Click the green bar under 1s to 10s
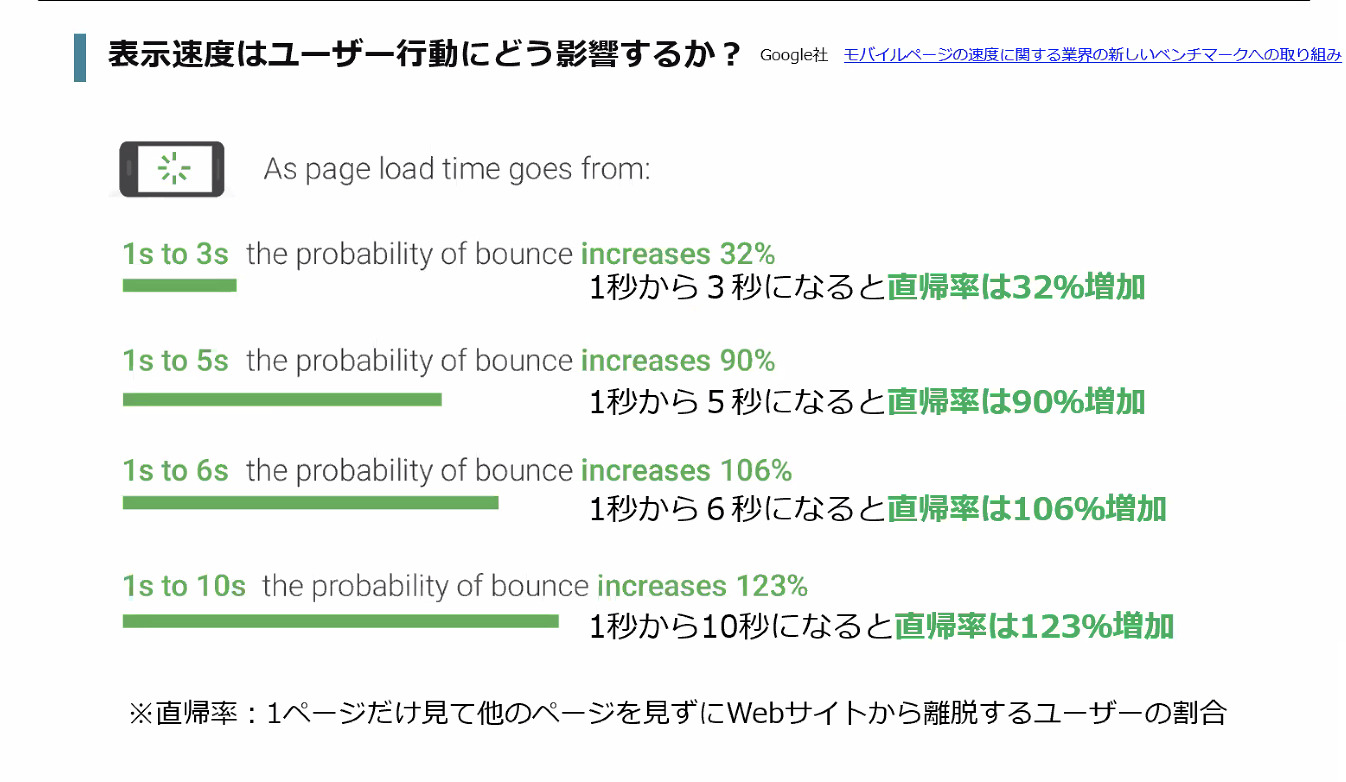The image size is (1346, 782). tap(340, 621)
